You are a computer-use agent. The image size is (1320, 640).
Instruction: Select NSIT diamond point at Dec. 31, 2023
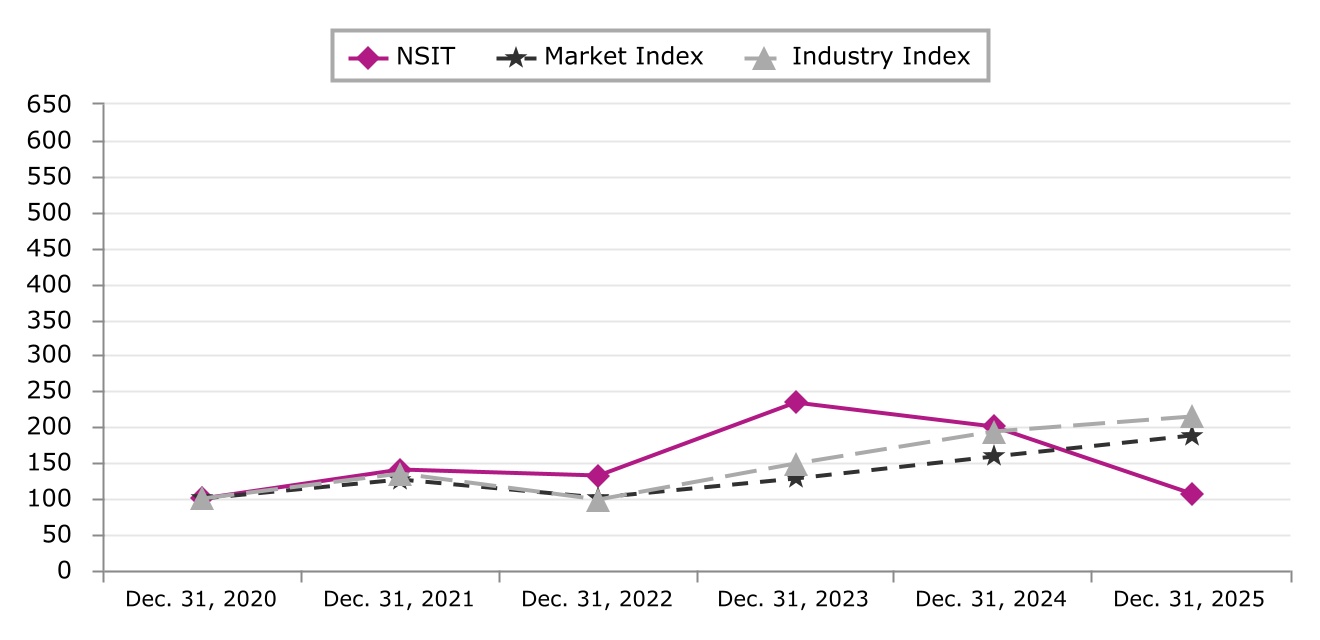pos(795,402)
